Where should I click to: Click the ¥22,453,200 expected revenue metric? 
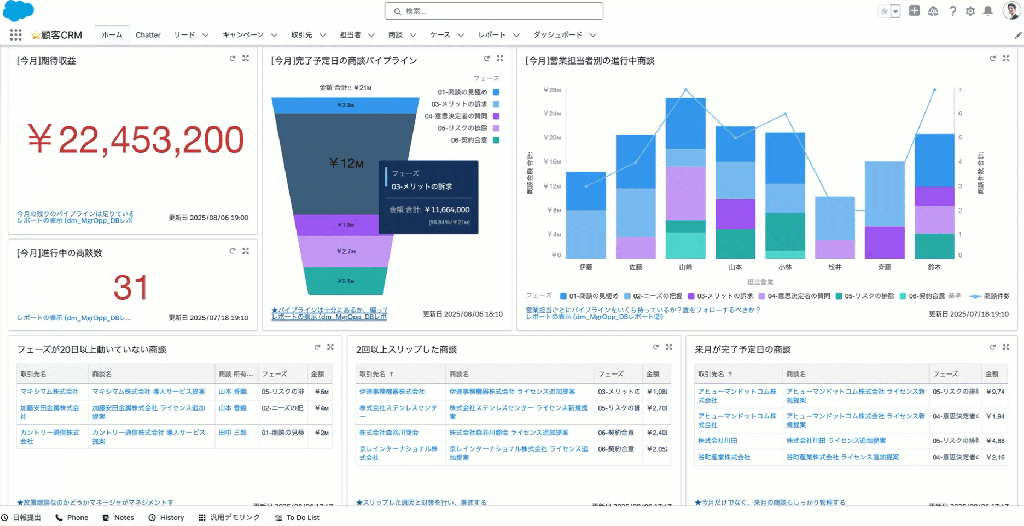(x=136, y=139)
